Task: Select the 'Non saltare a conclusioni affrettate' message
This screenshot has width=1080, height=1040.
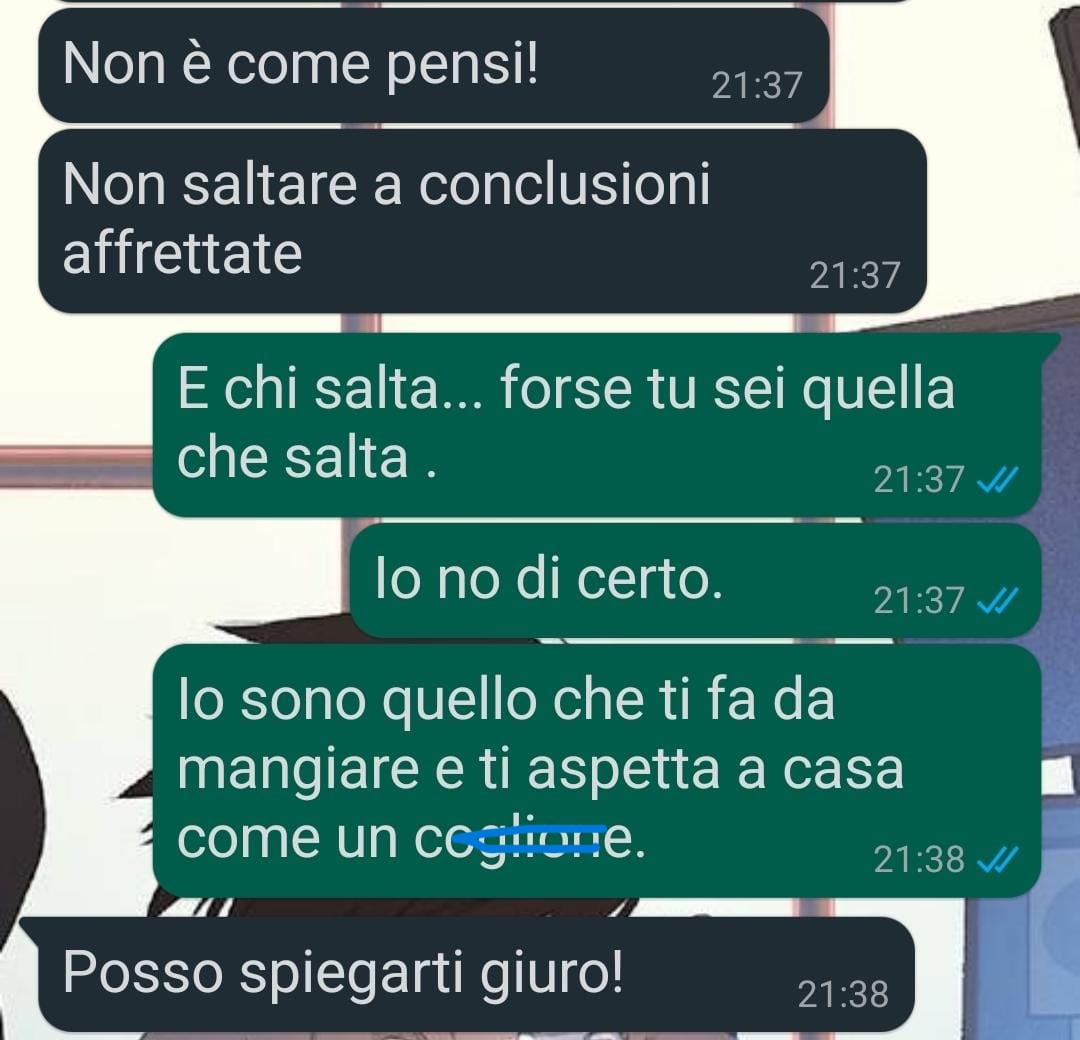Action: (482, 221)
